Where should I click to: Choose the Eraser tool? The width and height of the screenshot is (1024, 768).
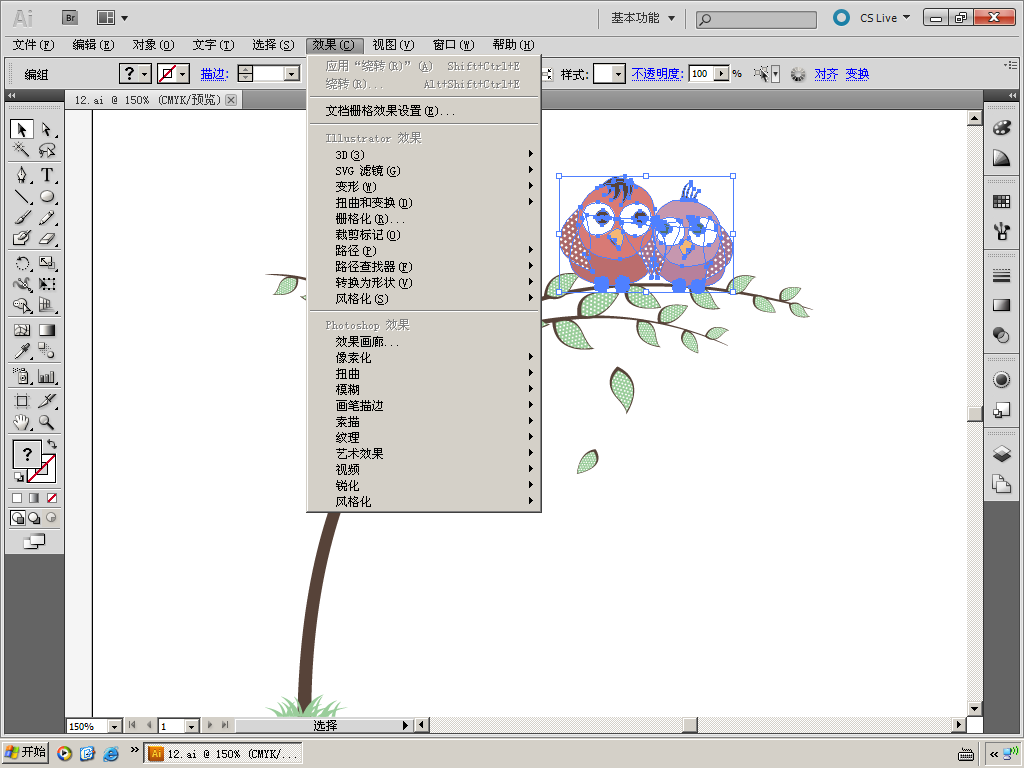point(46,238)
